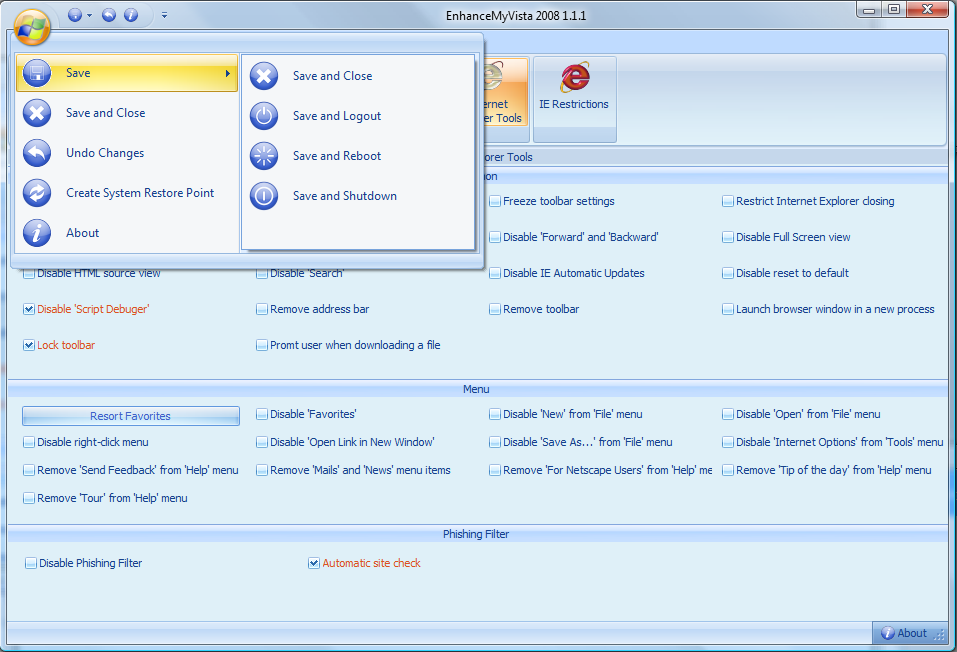The width and height of the screenshot is (957, 652).
Task: Click the partly hidden Internet Explorer Tools ribbon button
Action: pos(505,92)
